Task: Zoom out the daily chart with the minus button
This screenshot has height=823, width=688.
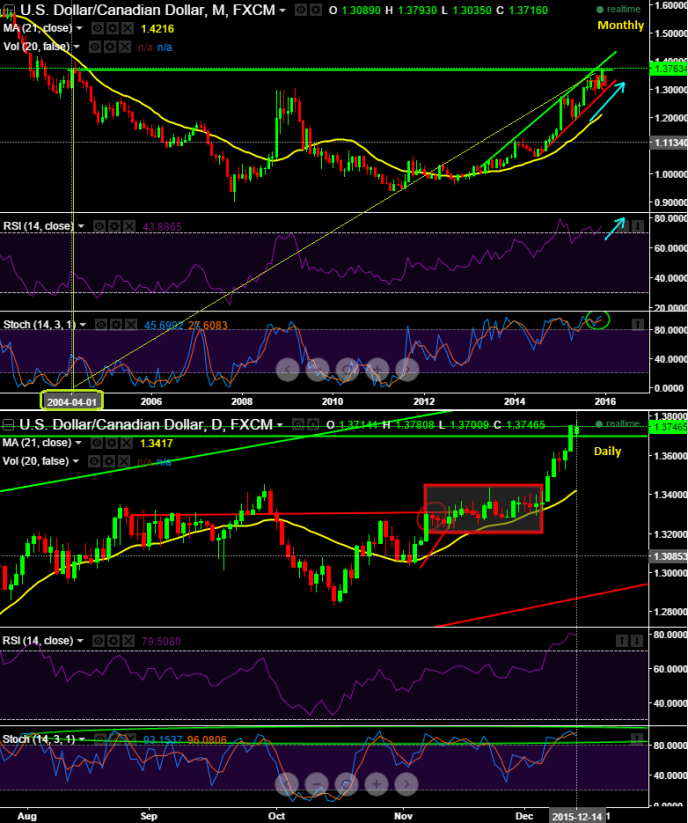Action: coord(316,784)
